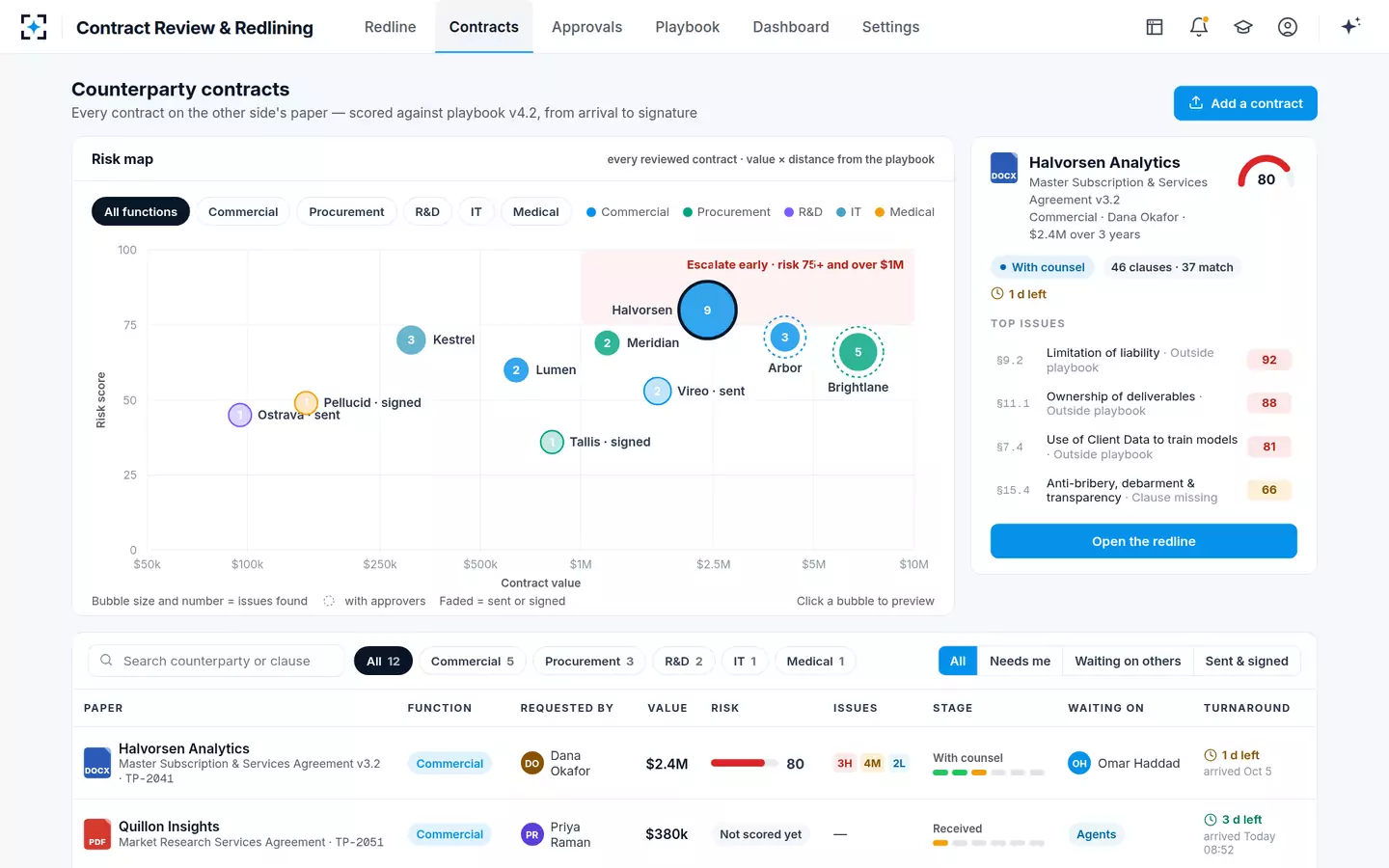Viewport: 1389px width, 868px height.
Task: Click the Tallis signed bubble
Action: tap(552, 442)
